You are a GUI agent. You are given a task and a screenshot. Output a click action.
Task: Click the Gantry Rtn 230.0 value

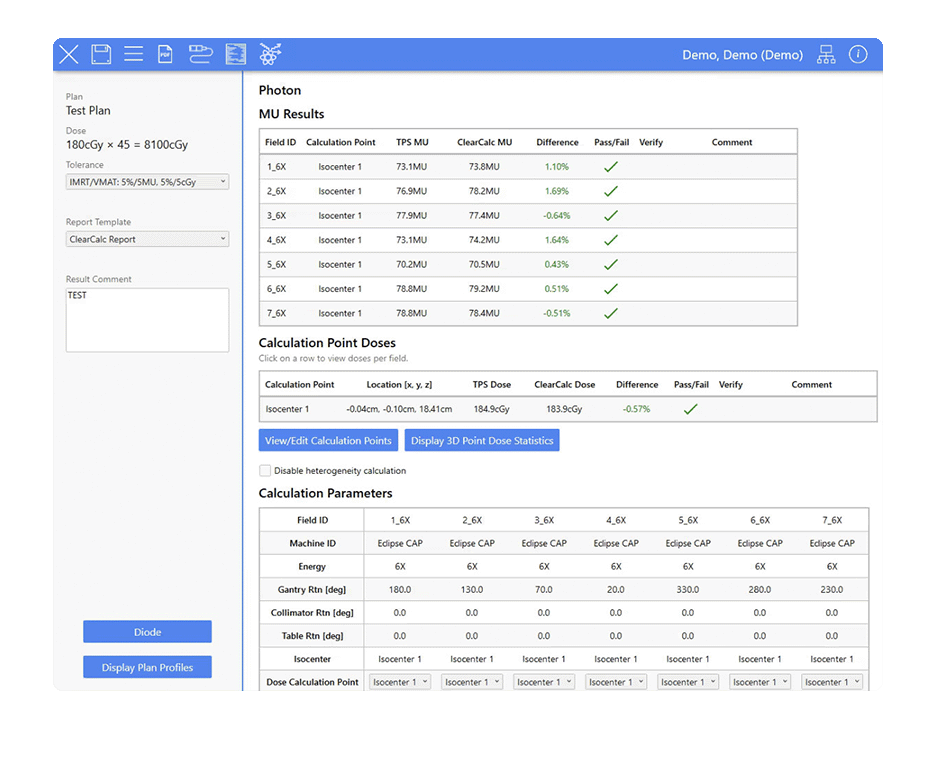point(832,589)
